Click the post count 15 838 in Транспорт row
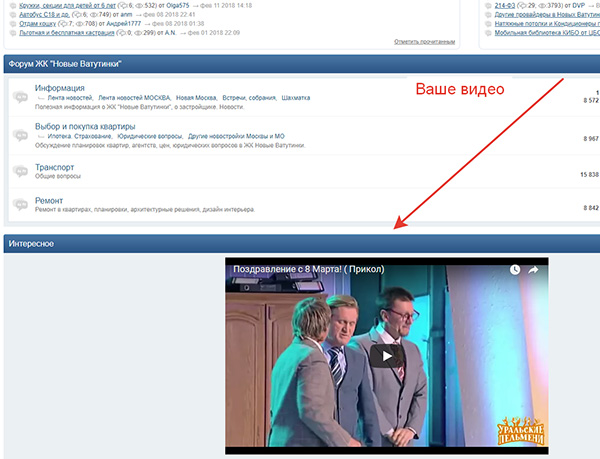Viewport: 600px width, 459px height. pyautogui.click(x=589, y=174)
